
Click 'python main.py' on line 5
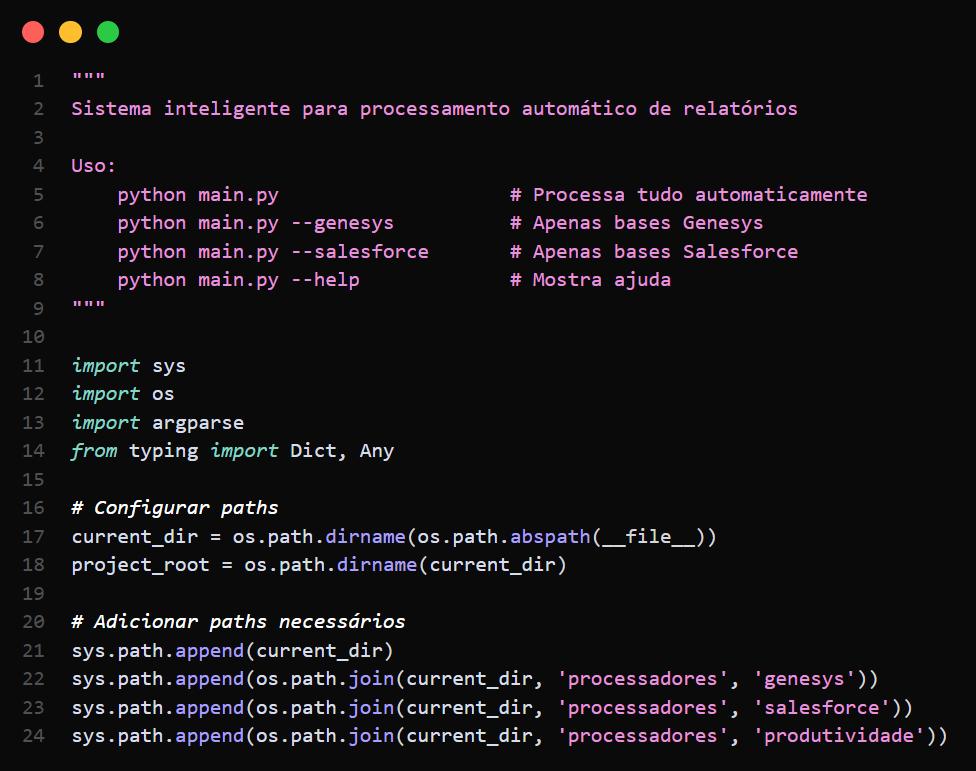pos(198,195)
